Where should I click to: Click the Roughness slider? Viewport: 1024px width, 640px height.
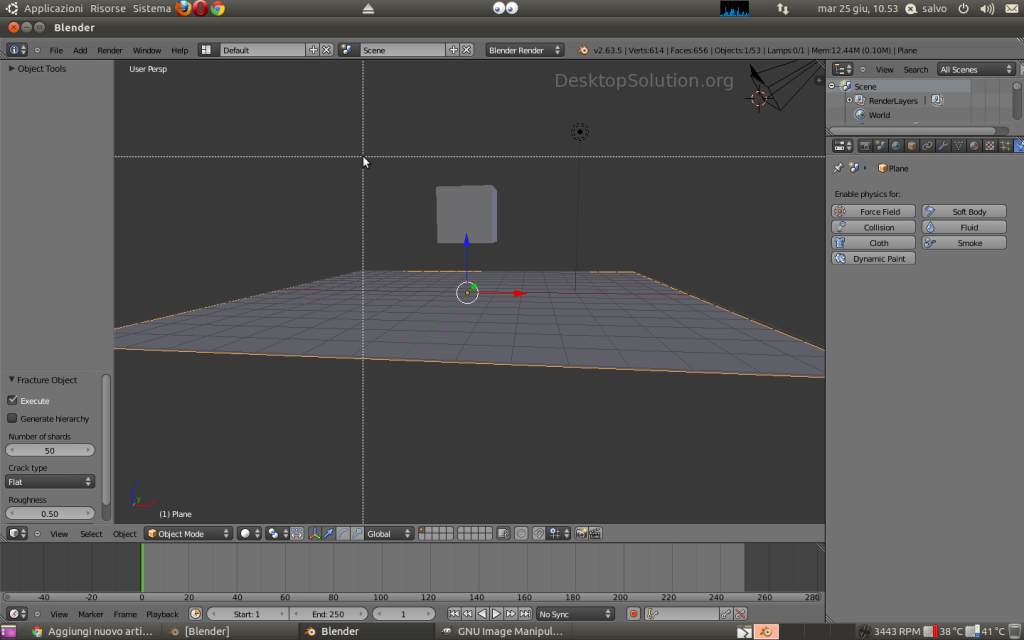pyautogui.click(x=50, y=514)
